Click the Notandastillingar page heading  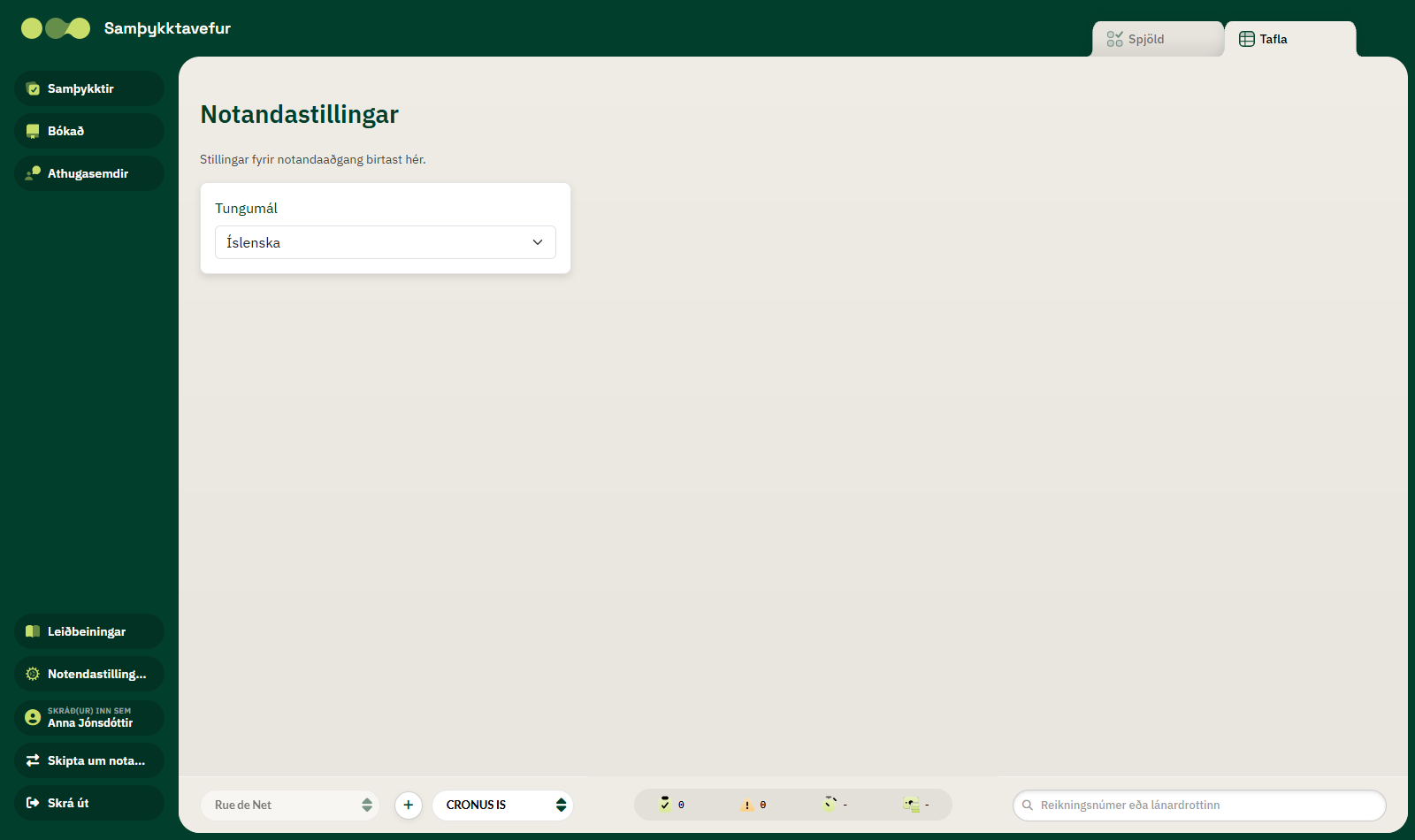coord(299,114)
